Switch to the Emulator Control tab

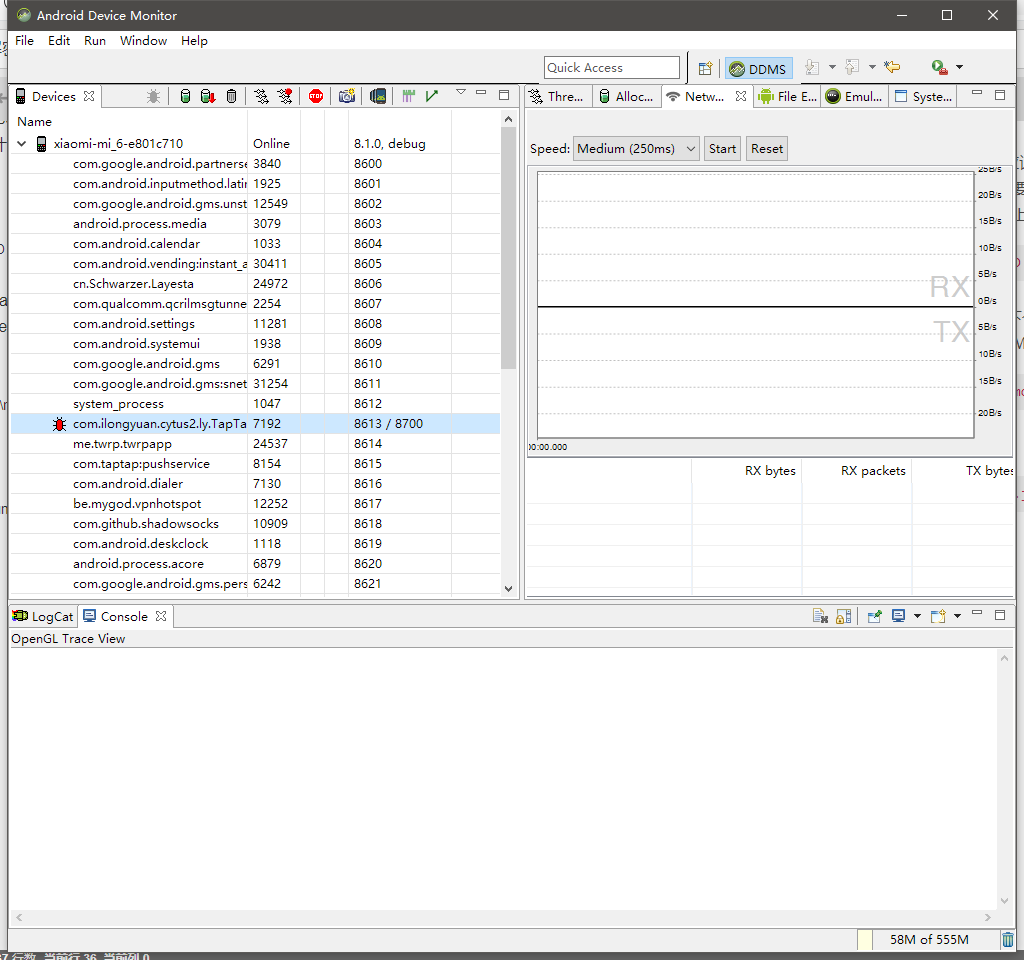pos(854,97)
